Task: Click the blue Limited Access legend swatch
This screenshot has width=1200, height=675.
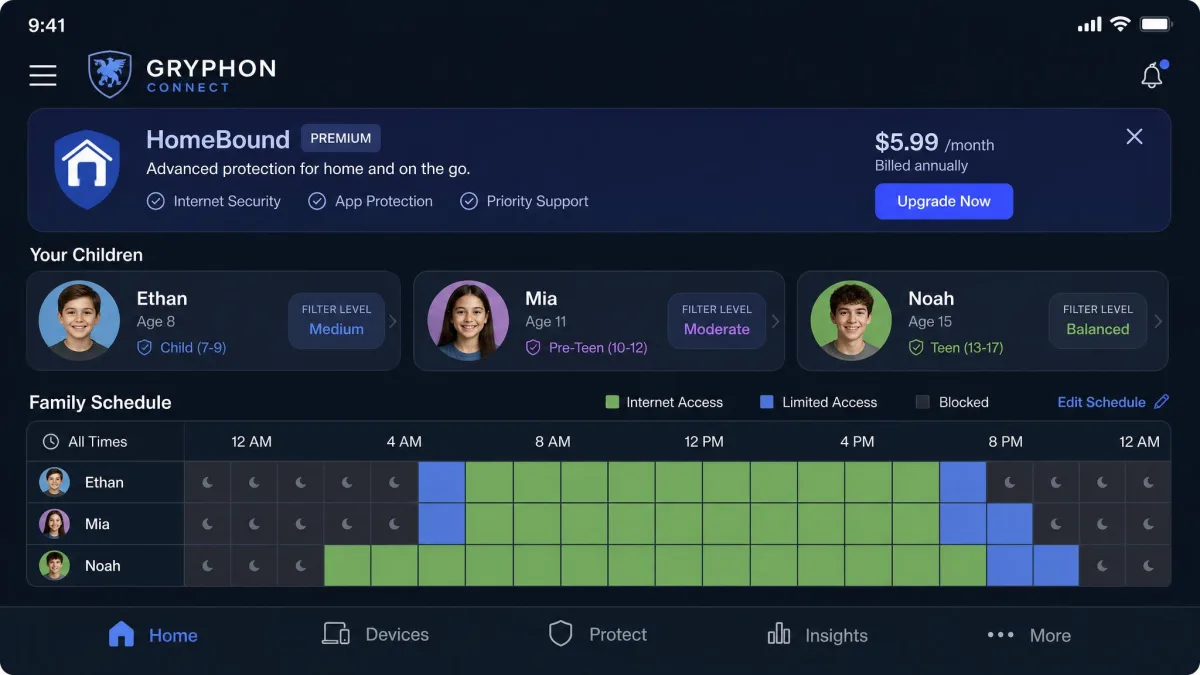Action: tap(767, 402)
